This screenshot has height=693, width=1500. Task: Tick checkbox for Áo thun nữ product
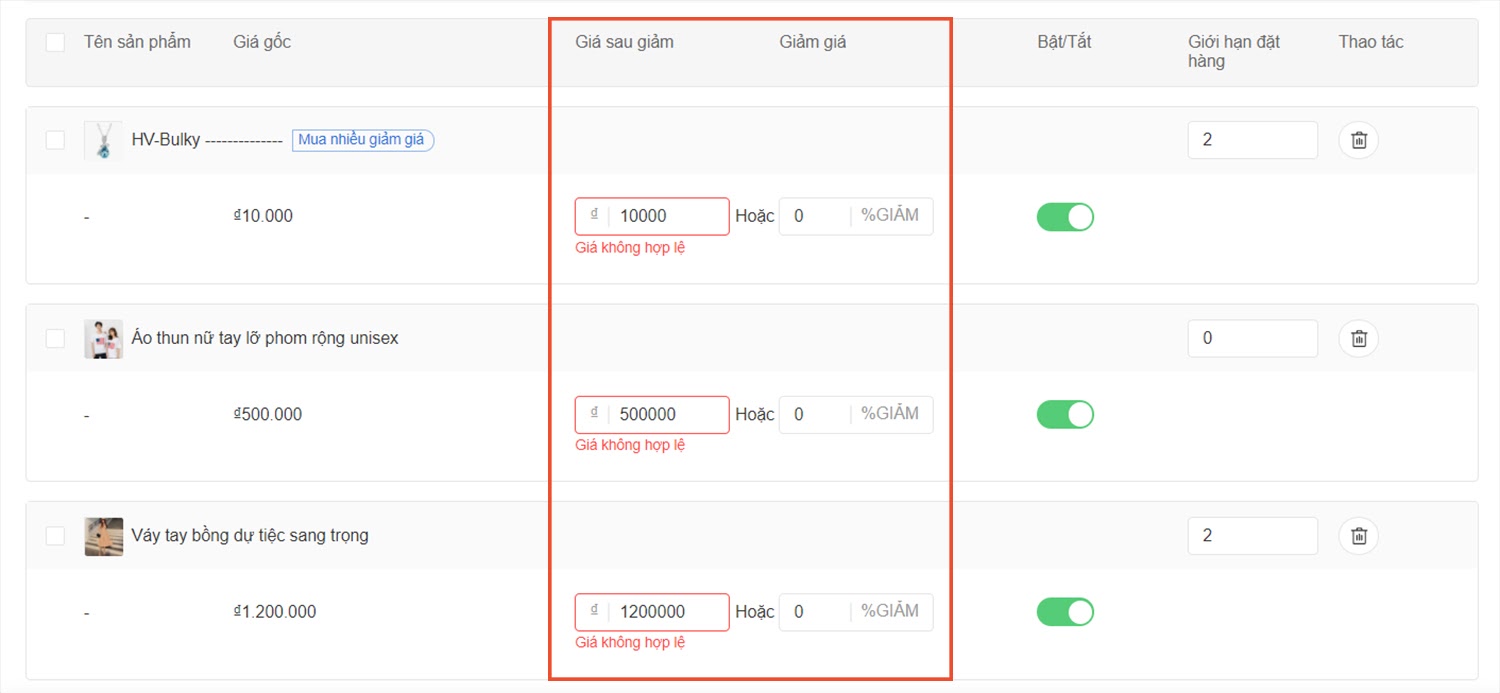point(55,338)
